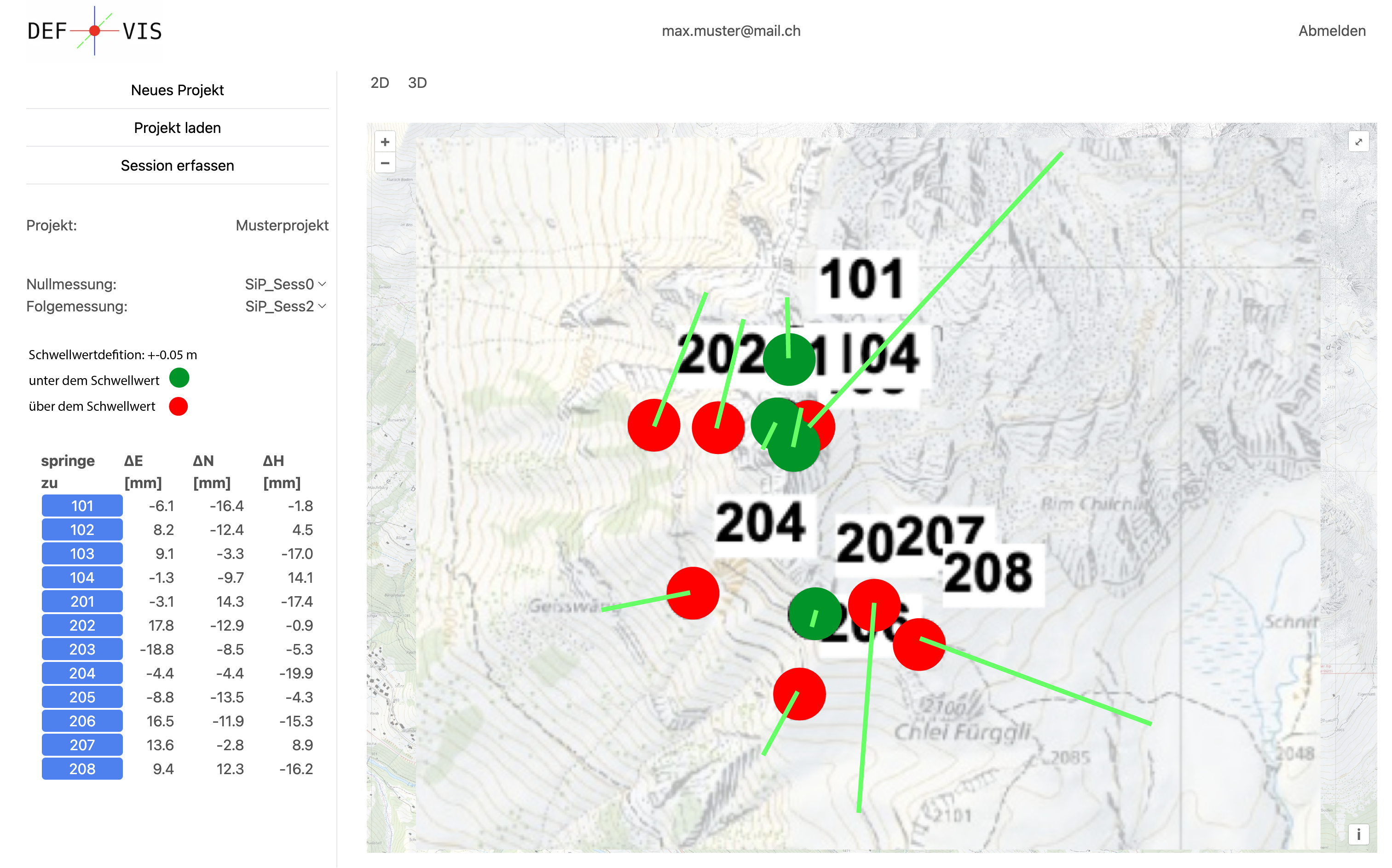The height and width of the screenshot is (868, 1392).
Task: Click ΔH [mm] column header
Action: click(281, 472)
